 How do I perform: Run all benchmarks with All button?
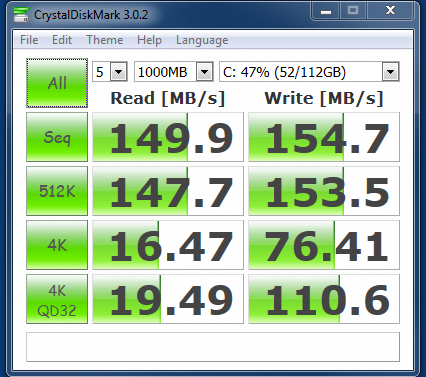click(x=57, y=83)
